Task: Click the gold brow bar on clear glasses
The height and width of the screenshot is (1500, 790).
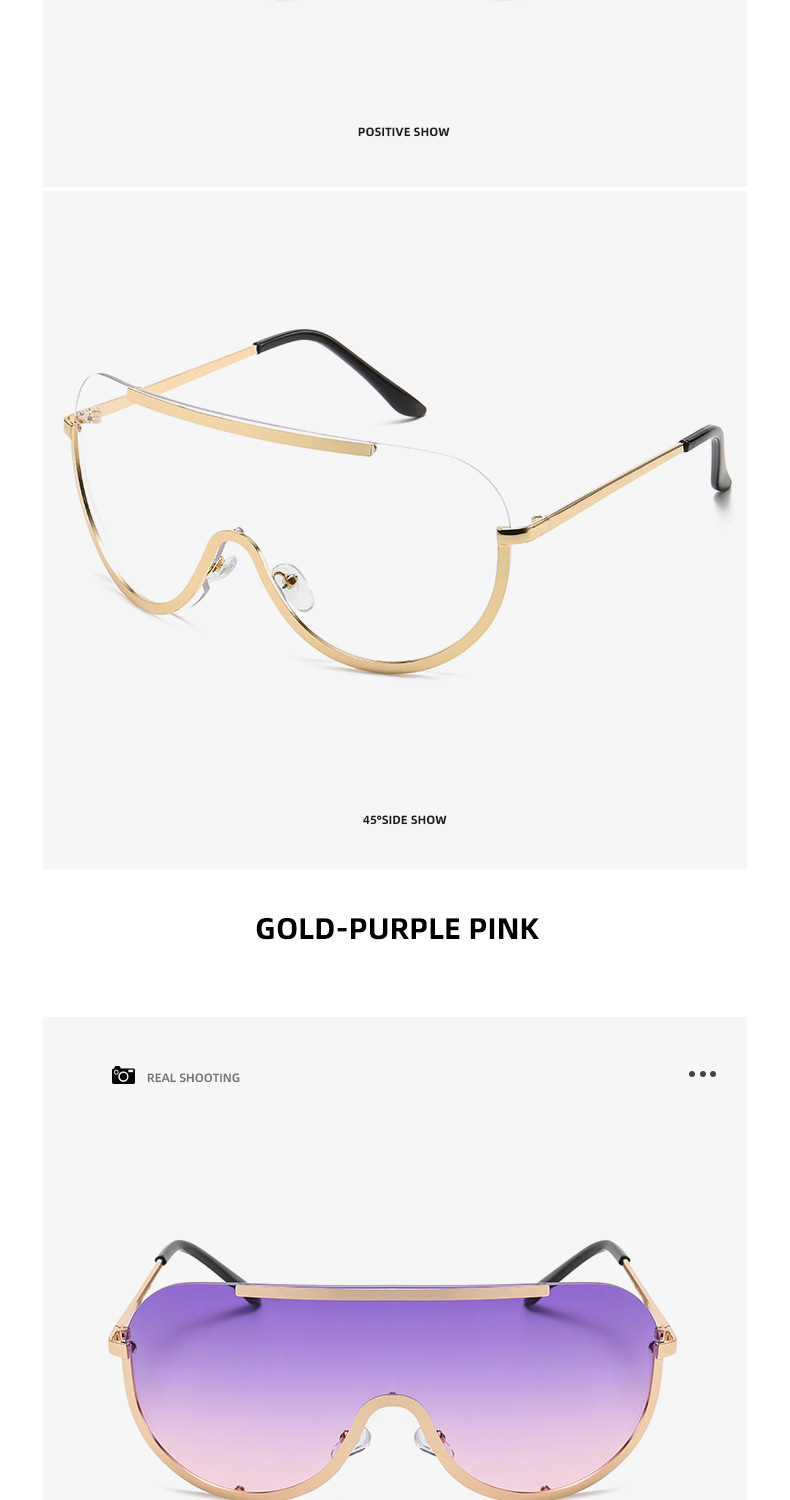Action: coord(250,422)
